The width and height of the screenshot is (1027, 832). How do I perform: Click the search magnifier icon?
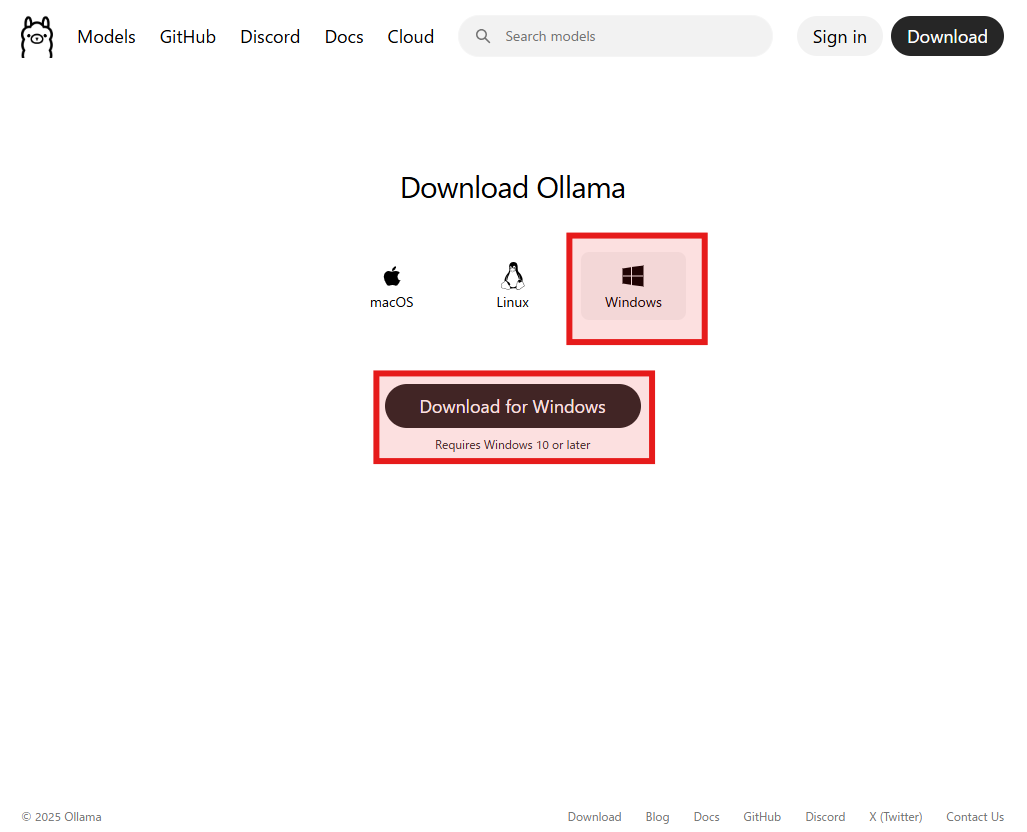click(x=483, y=36)
